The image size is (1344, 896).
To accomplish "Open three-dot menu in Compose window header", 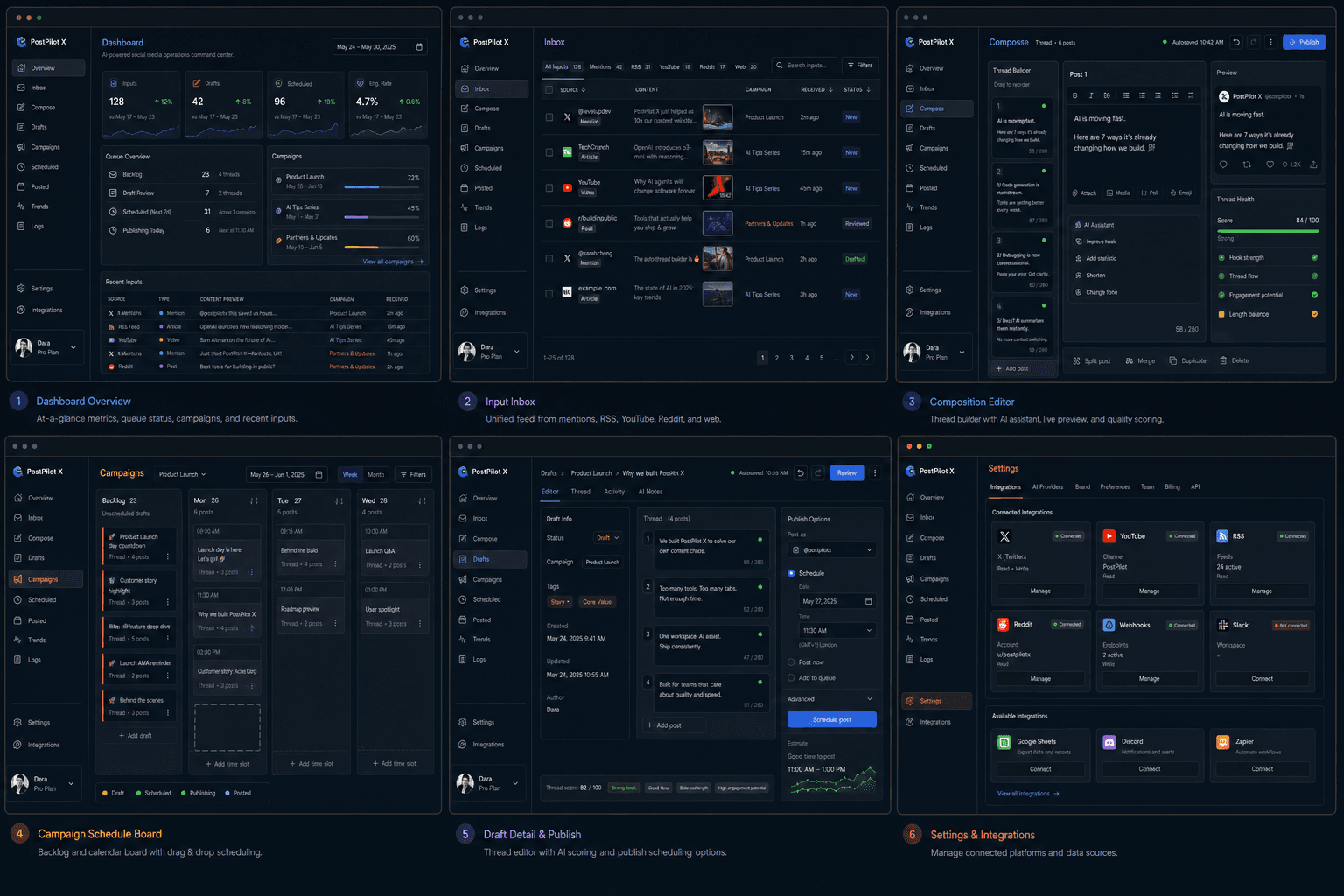I will pos(1271,42).
